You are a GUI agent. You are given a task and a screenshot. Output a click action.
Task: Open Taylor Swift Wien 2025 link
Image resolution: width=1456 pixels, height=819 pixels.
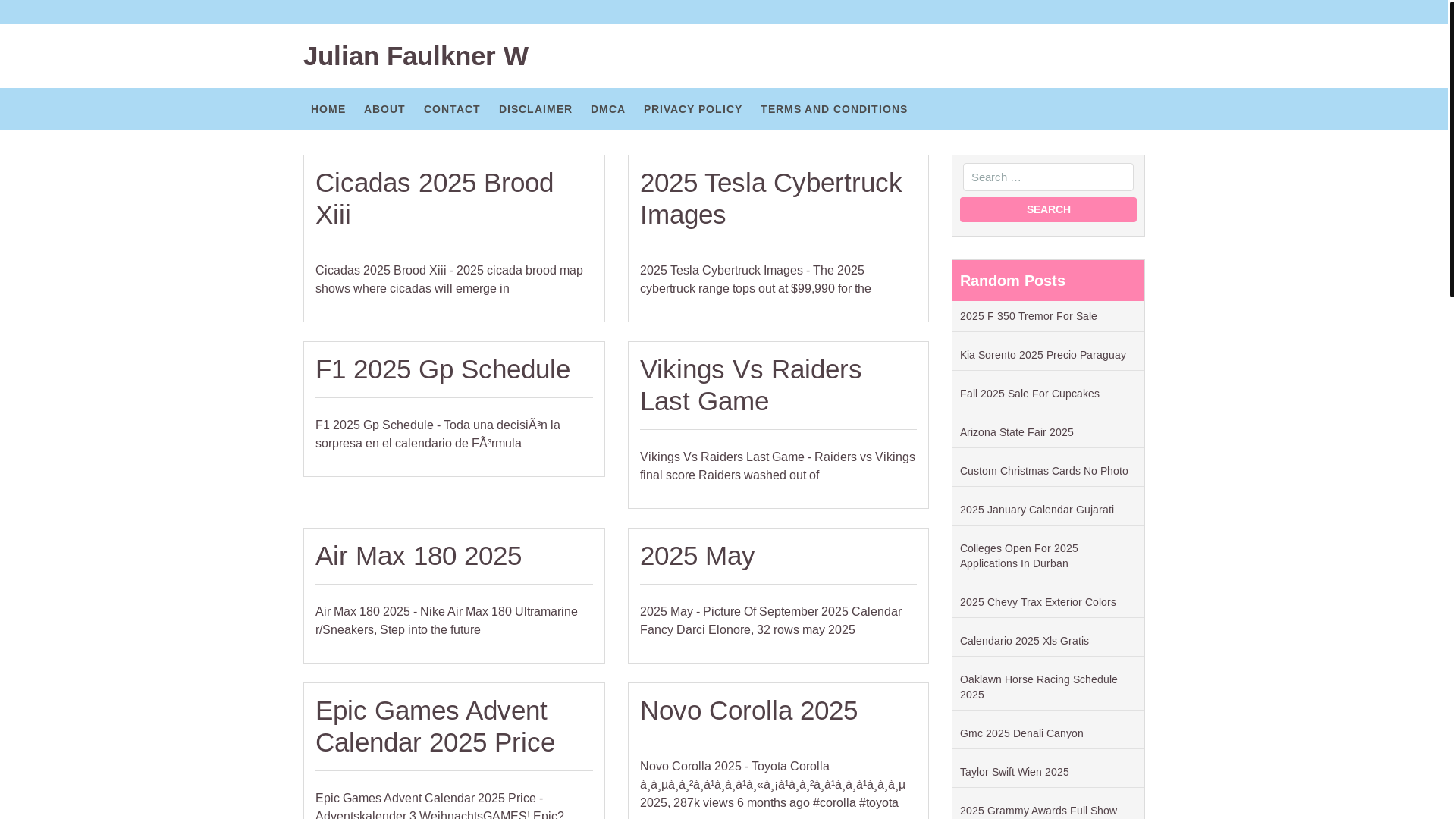pyautogui.click(x=1015, y=772)
